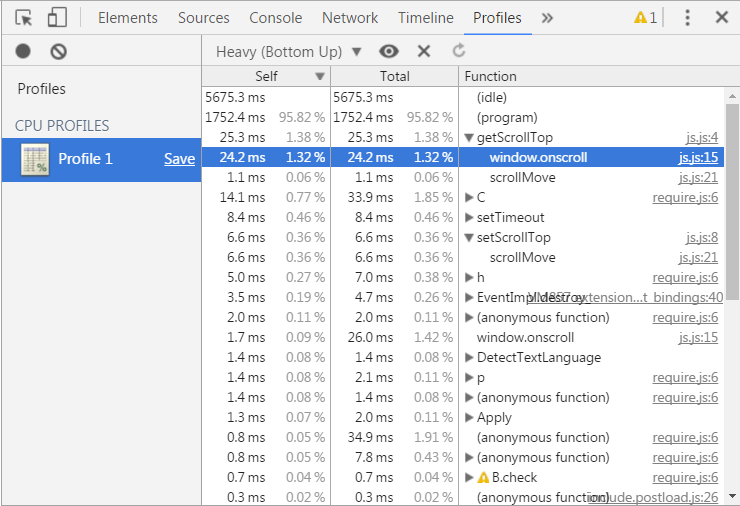Clear all profiles icon

pos(59,51)
